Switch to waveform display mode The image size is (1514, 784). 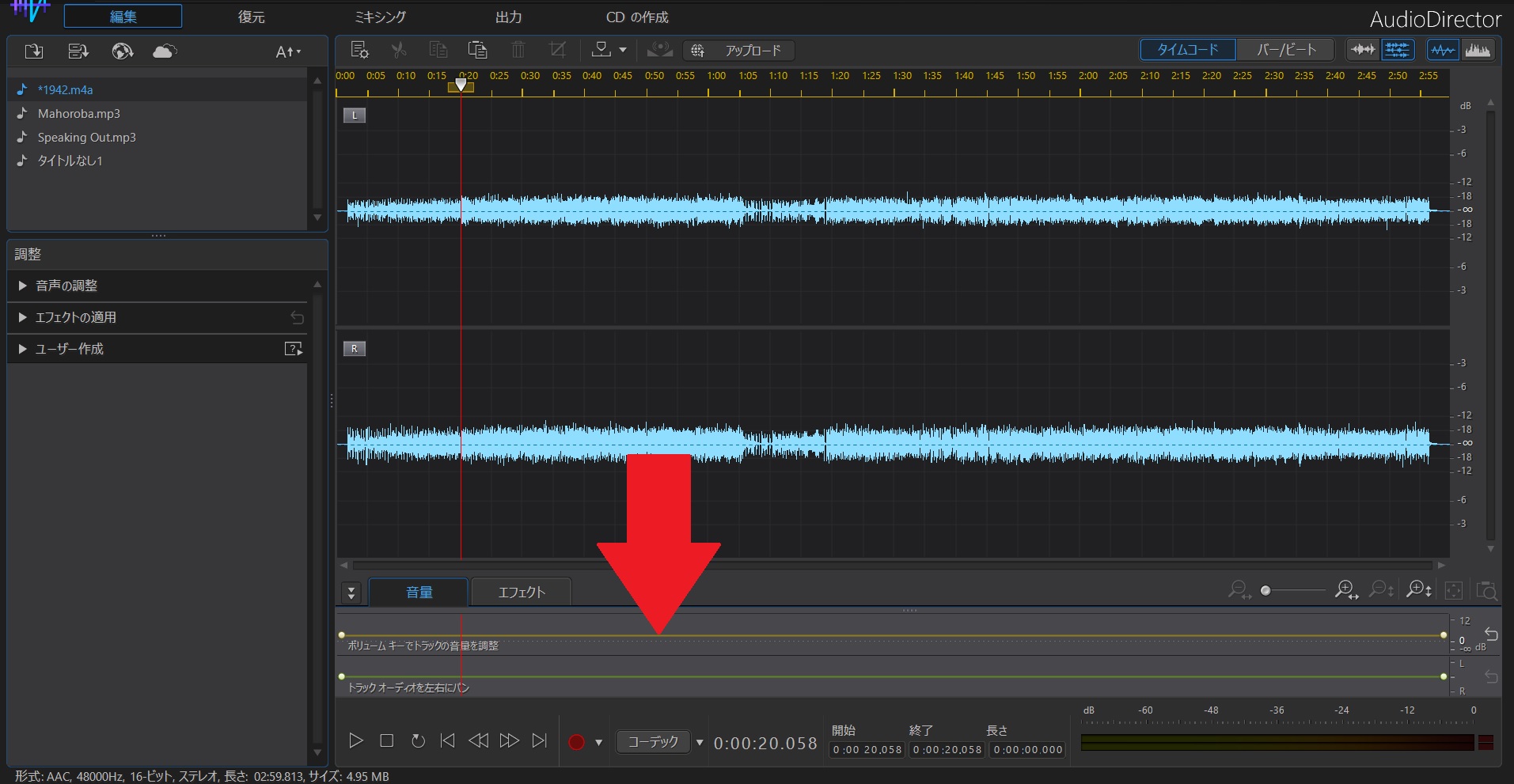(1443, 49)
